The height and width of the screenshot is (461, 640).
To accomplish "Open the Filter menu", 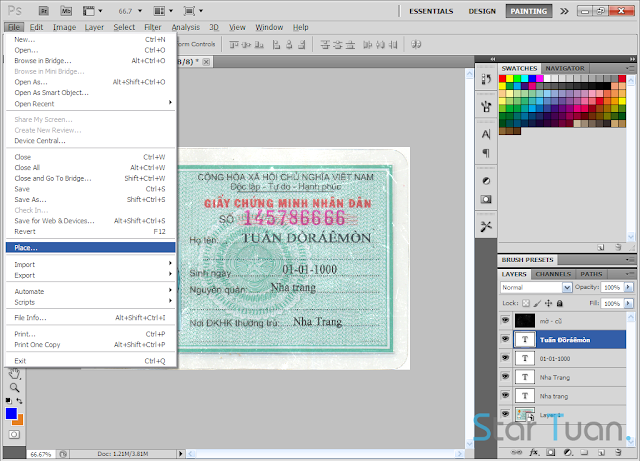I will coord(153,27).
